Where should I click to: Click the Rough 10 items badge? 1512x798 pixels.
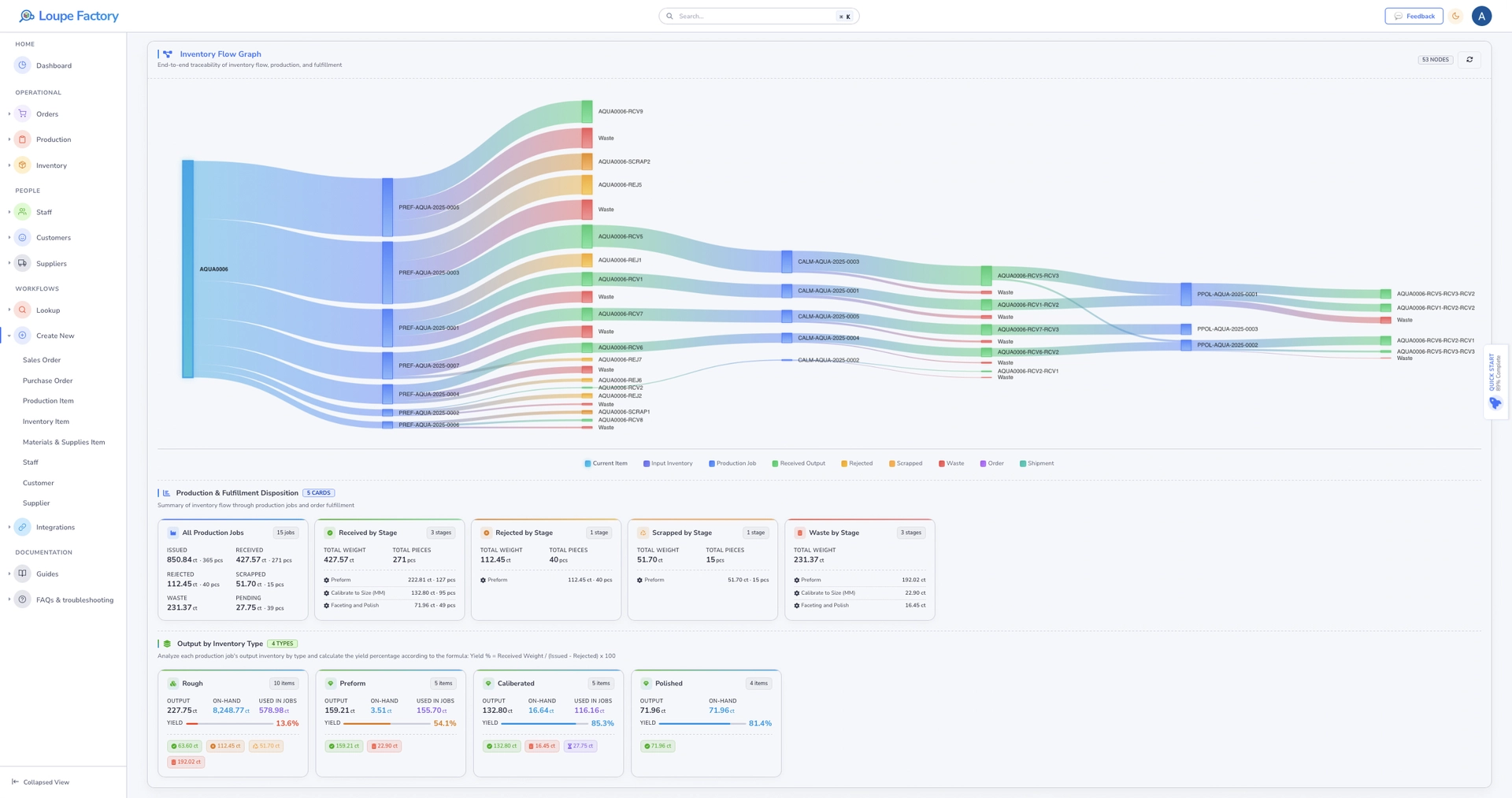click(x=283, y=683)
